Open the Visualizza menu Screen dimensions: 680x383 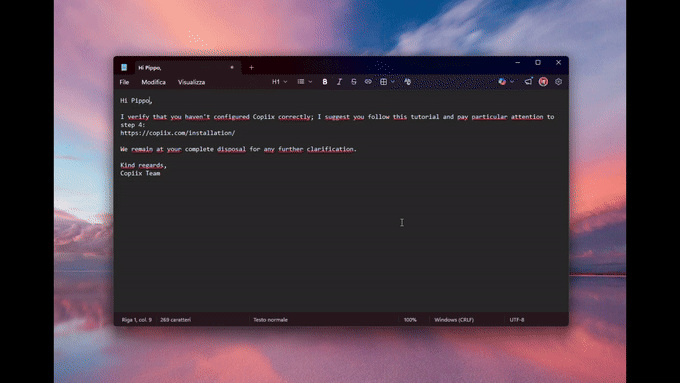click(x=191, y=82)
